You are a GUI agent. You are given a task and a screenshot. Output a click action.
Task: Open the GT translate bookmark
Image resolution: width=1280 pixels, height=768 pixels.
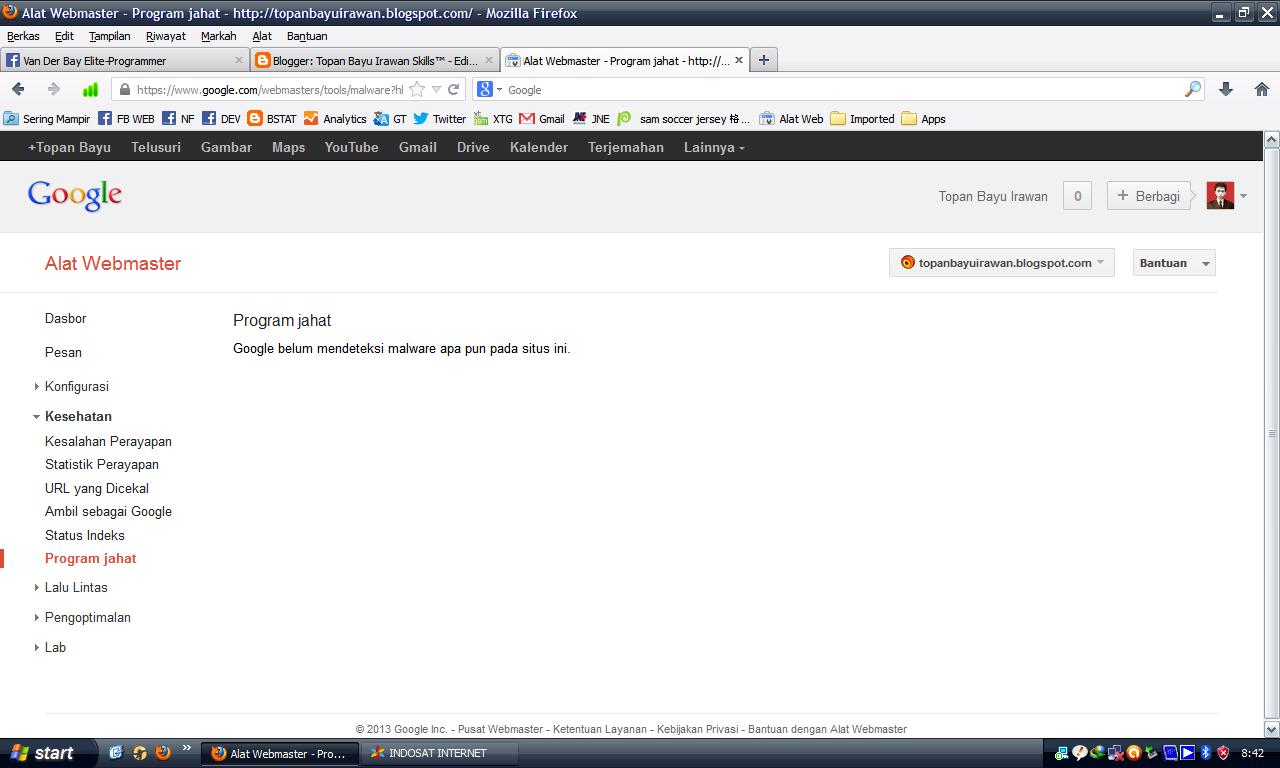click(x=390, y=118)
